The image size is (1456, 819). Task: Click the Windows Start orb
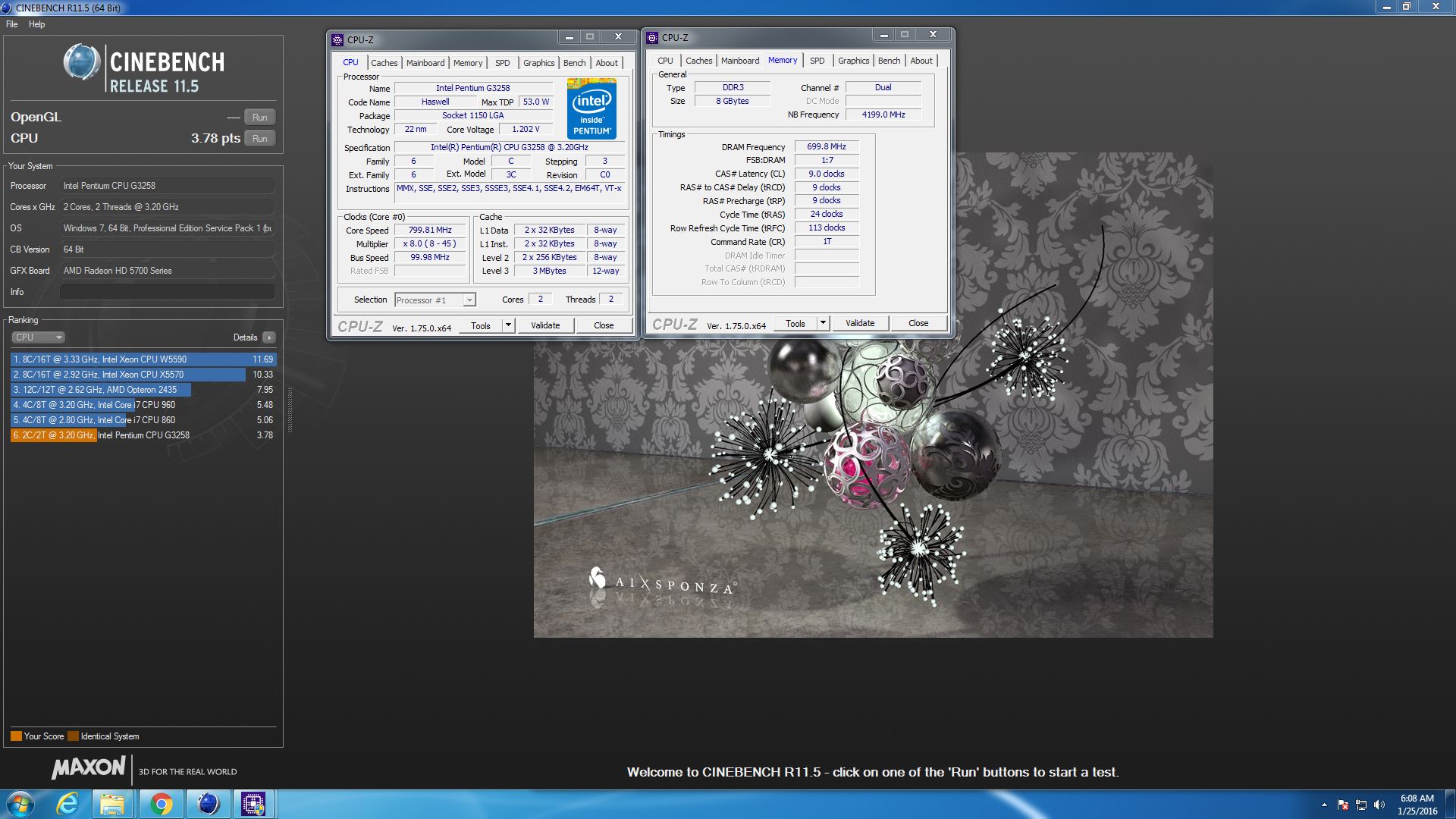20,804
